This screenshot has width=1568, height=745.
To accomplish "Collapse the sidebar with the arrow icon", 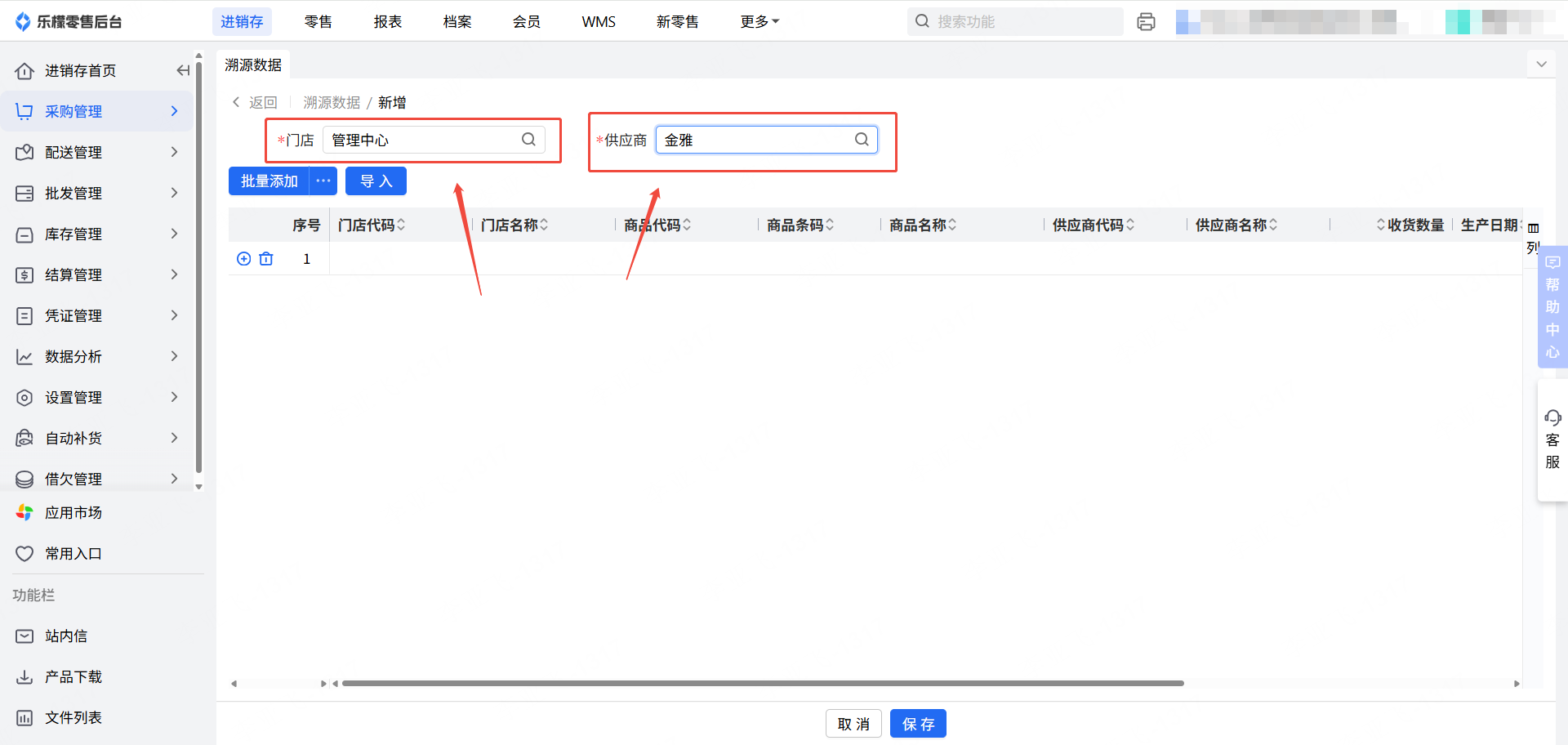I will click(183, 70).
